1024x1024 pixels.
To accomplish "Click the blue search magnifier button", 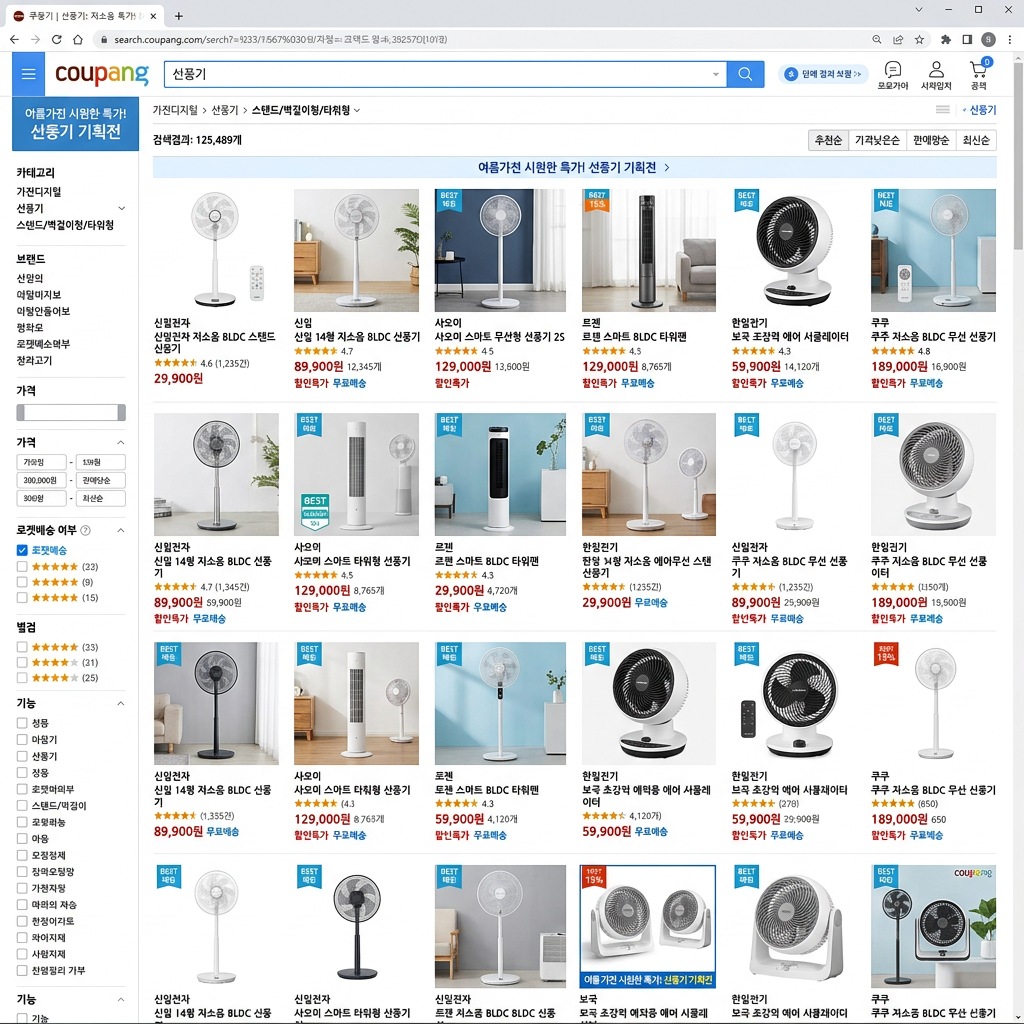I will pyautogui.click(x=744, y=74).
